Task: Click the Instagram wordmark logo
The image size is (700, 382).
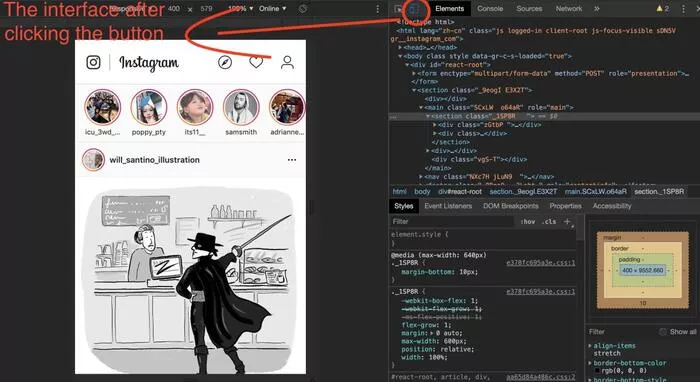Action: tap(149, 63)
